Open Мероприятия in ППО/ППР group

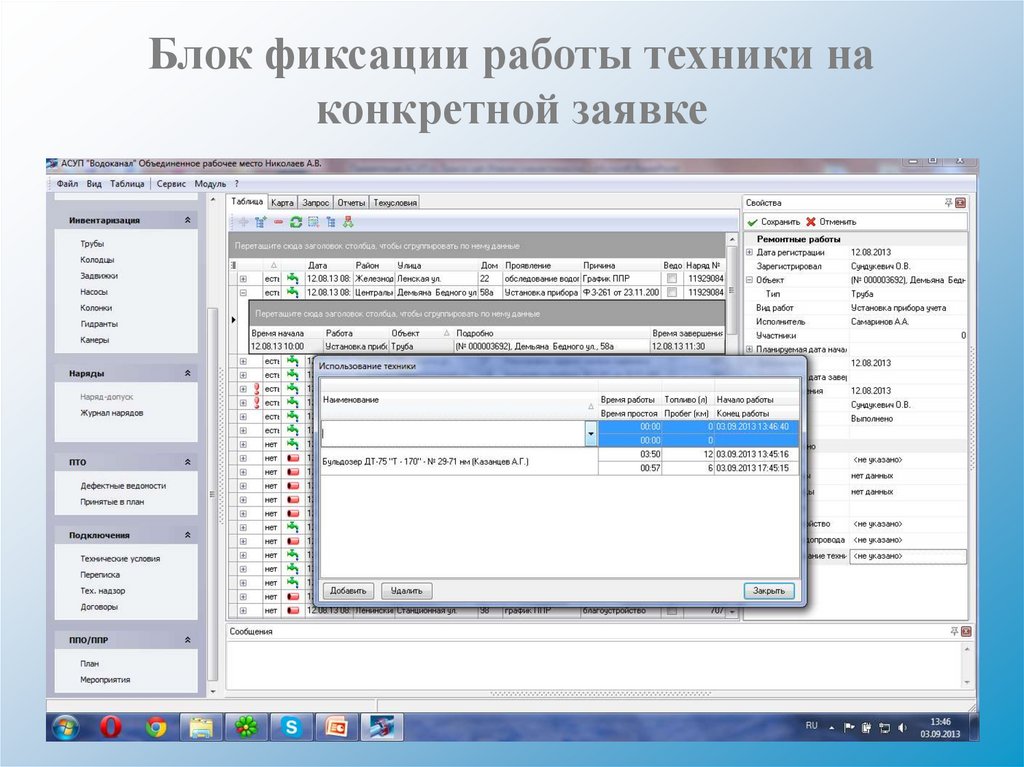point(105,679)
